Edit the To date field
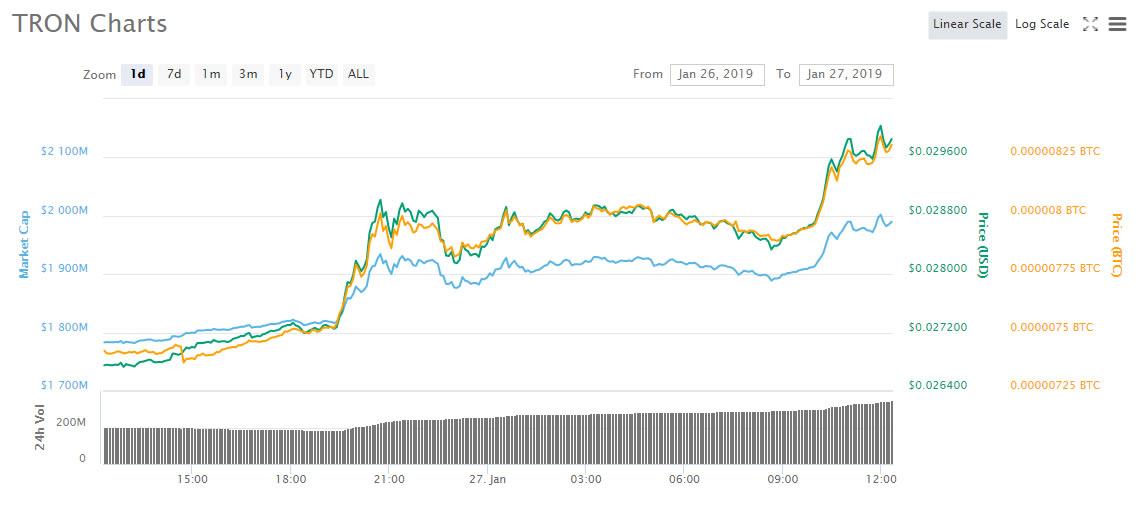The height and width of the screenshot is (505, 1138). (846, 75)
